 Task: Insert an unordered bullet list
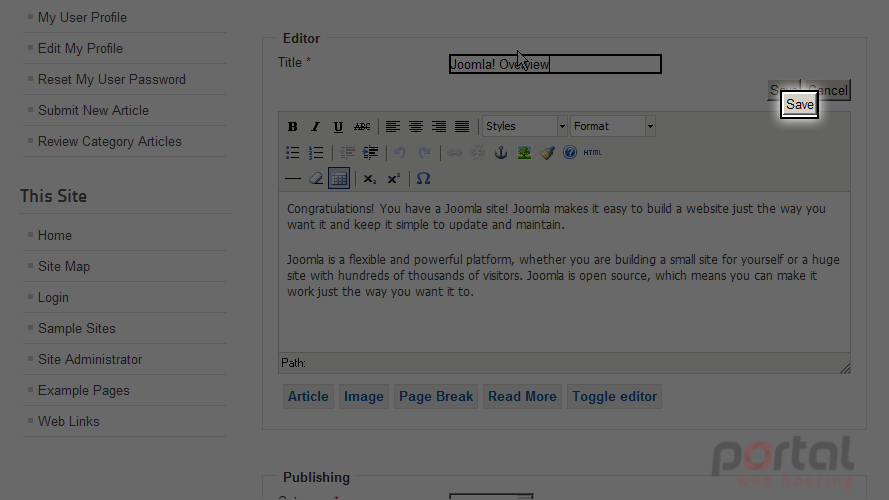tap(293, 152)
